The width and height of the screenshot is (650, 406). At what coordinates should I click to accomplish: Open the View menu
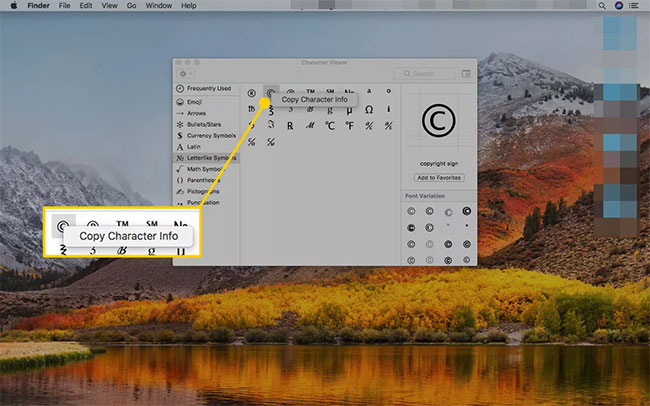click(109, 5)
